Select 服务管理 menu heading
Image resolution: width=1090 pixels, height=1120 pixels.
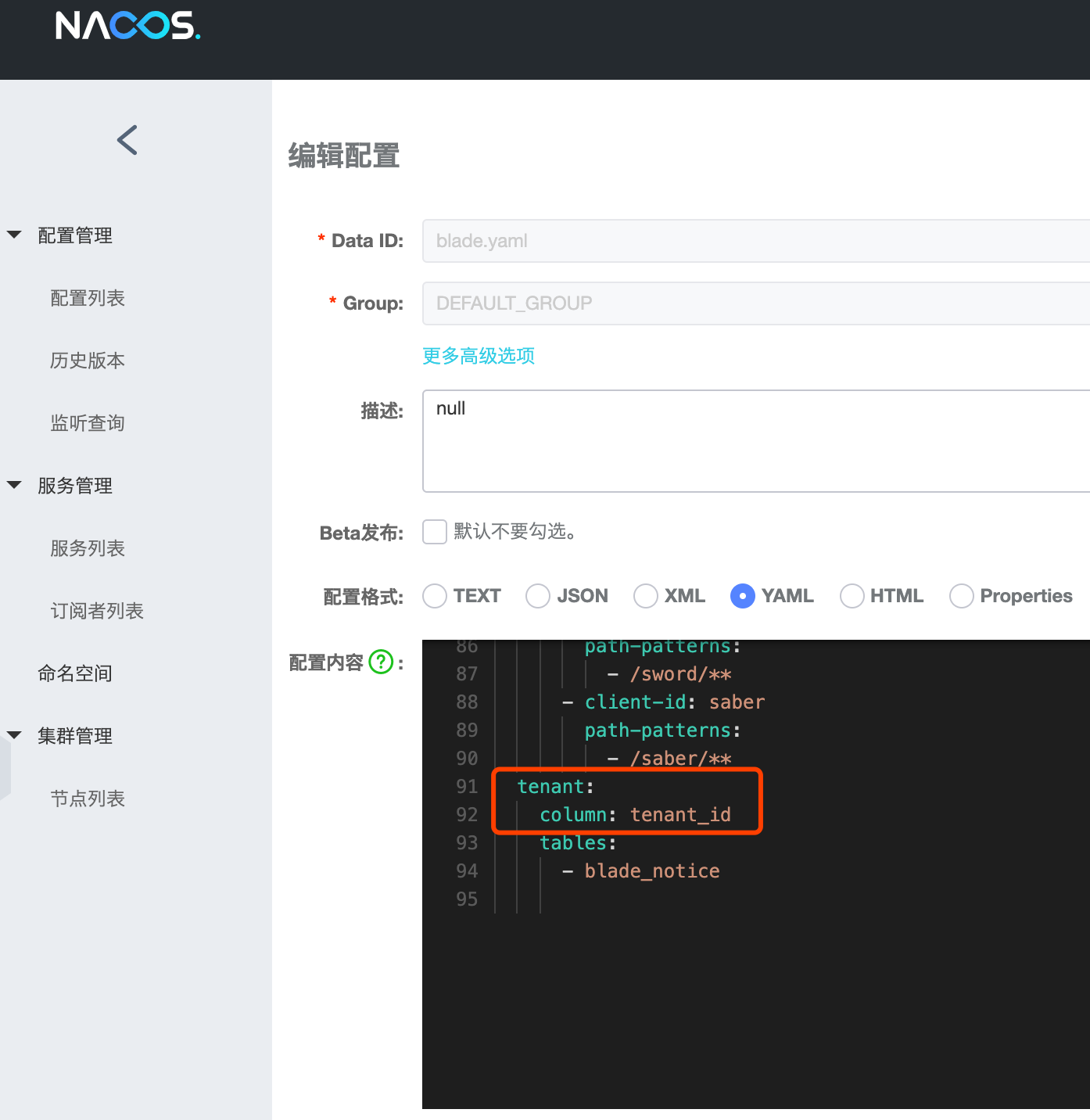(75, 486)
